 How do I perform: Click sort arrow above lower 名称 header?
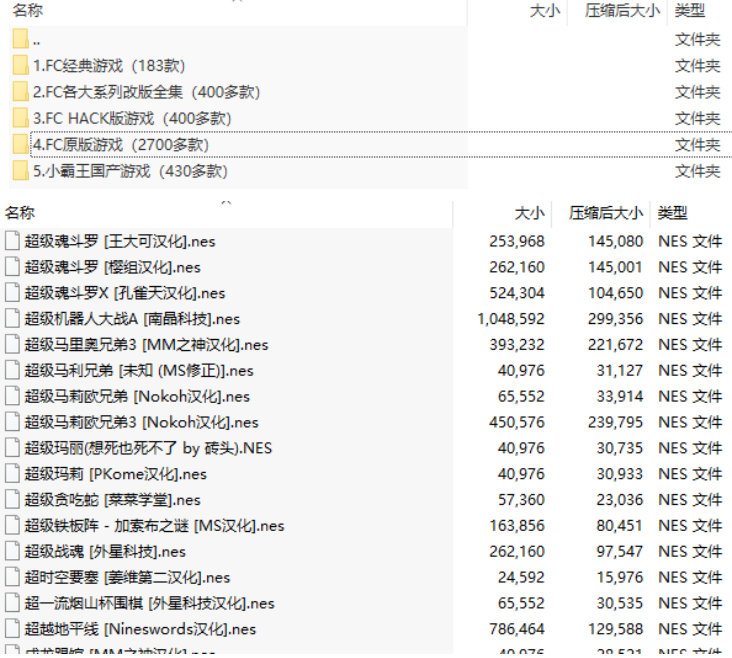pos(226,203)
